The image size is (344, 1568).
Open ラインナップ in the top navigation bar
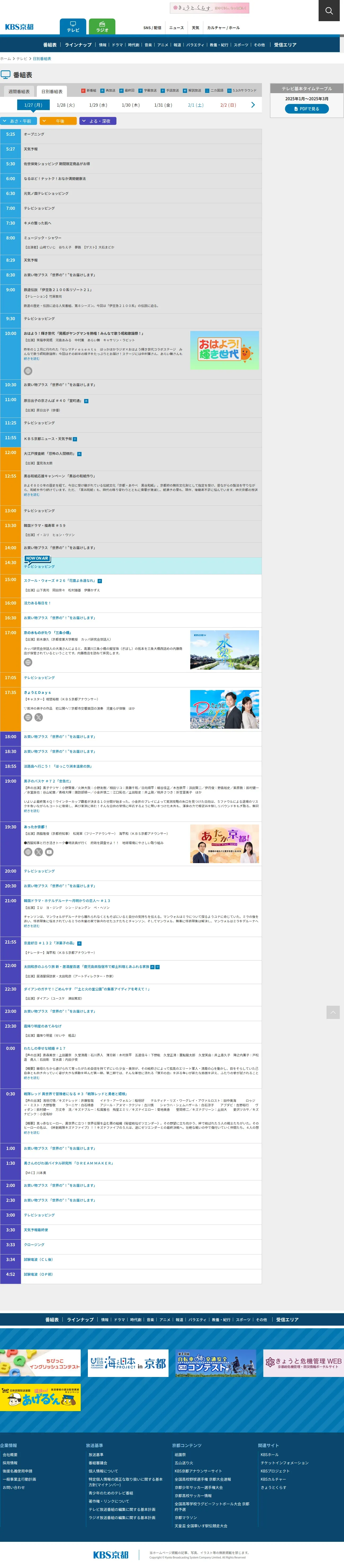[79, 44]
